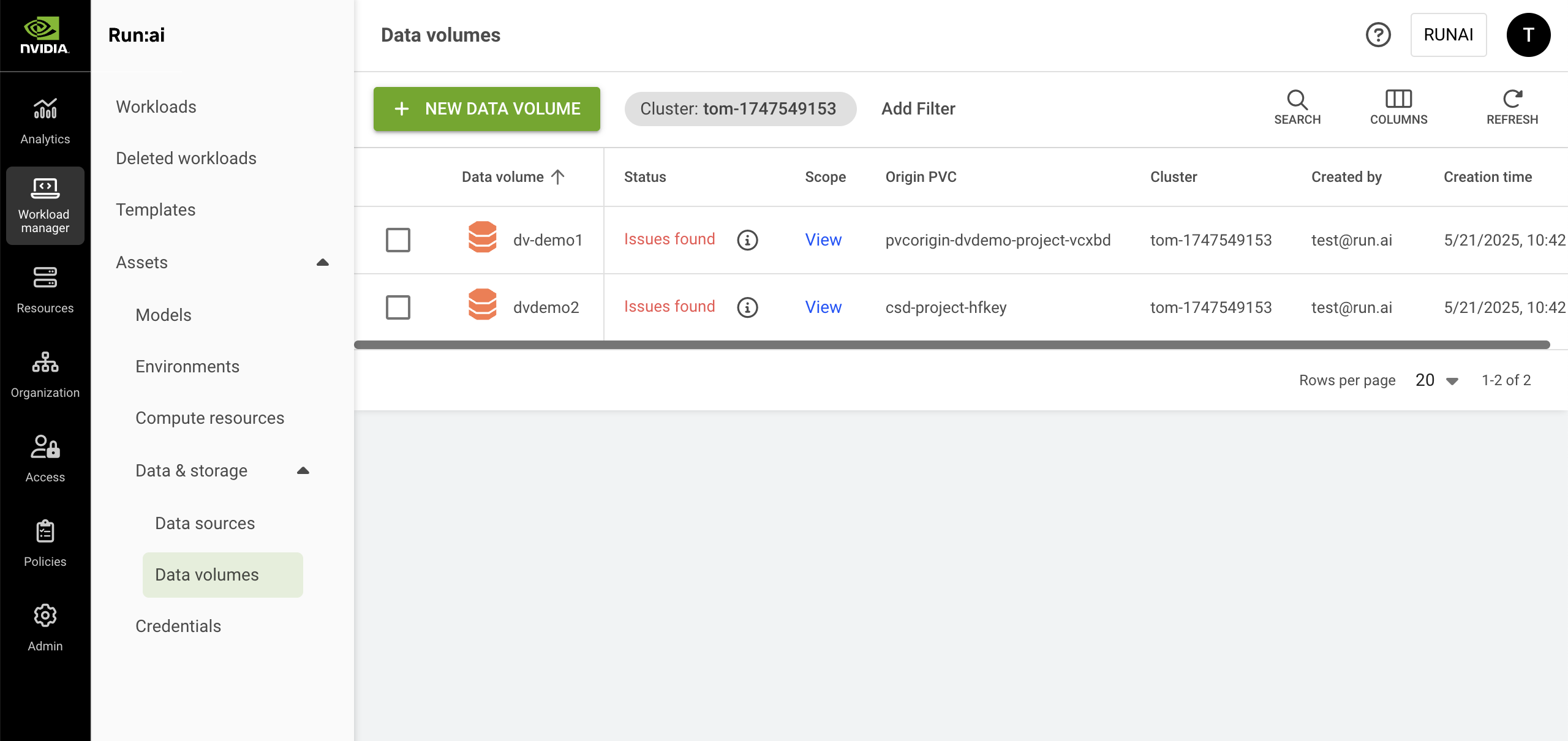Go to the Workloads menu item
Image resolution: width=1568 pixels, height=741 pixels.
[x=156, y=107]
